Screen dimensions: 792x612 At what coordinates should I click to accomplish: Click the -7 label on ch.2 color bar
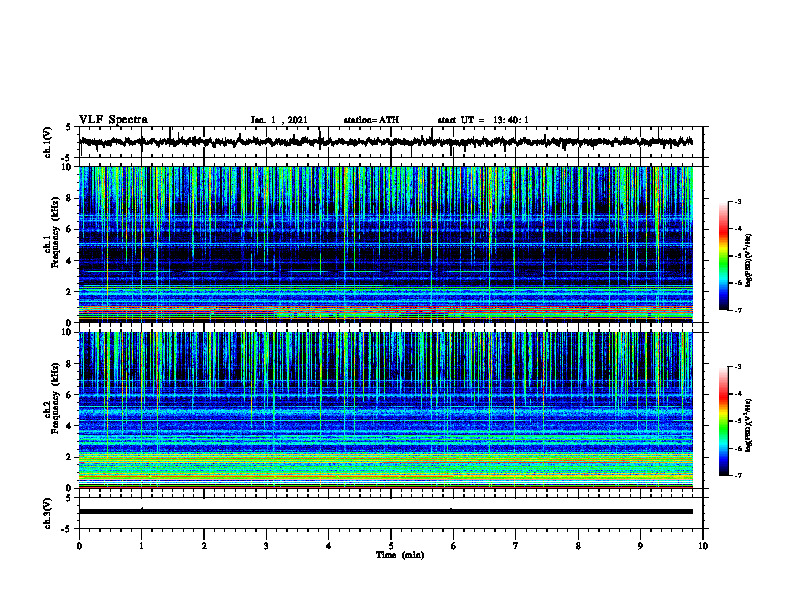pyautogui.click(x=738, y=476)
